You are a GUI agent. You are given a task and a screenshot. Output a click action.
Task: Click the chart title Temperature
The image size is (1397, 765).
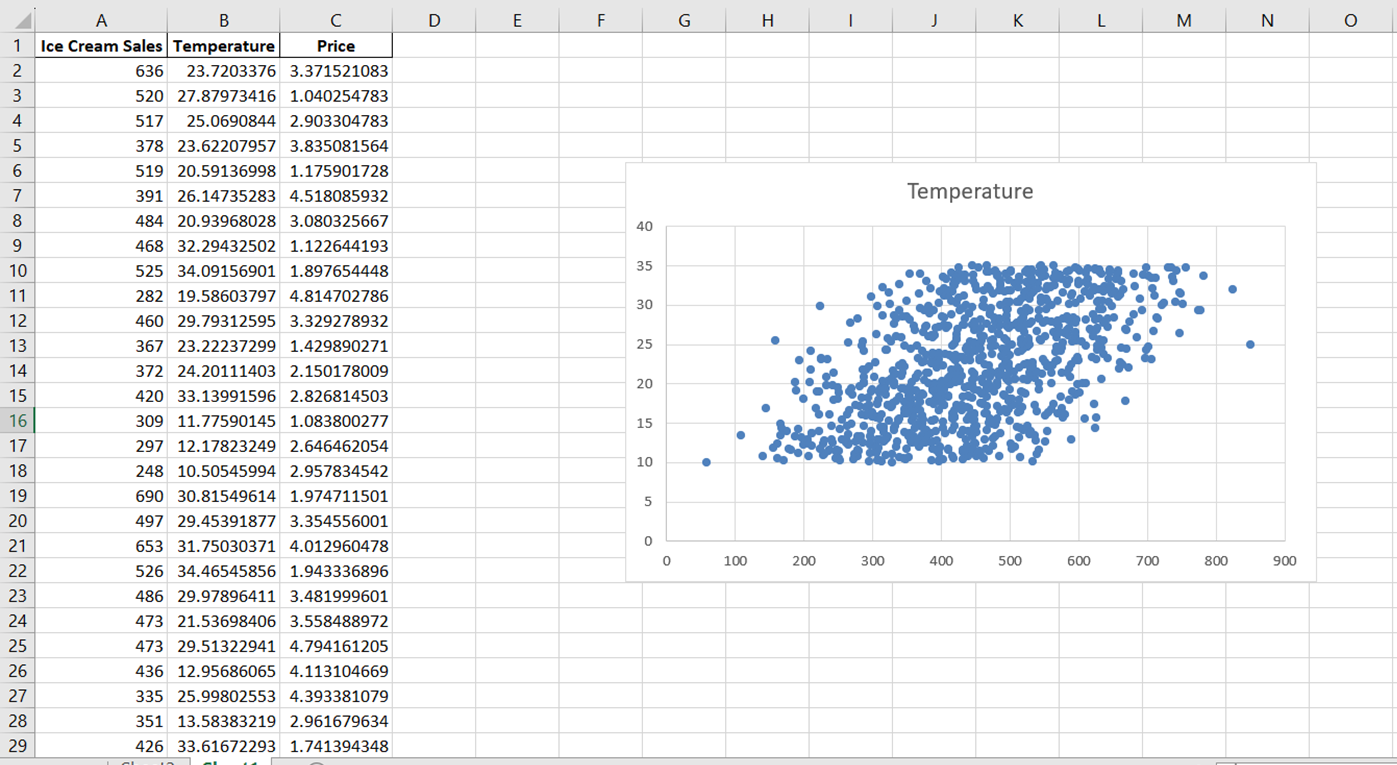pos(969,190)
